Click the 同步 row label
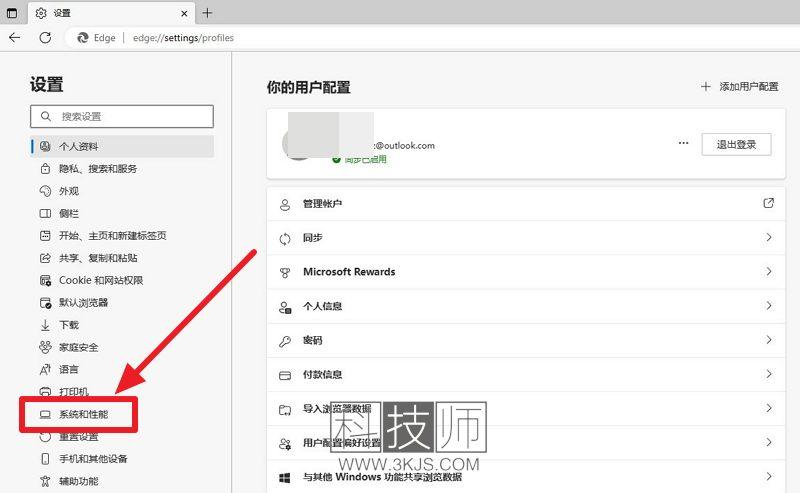 coord(312,238)
